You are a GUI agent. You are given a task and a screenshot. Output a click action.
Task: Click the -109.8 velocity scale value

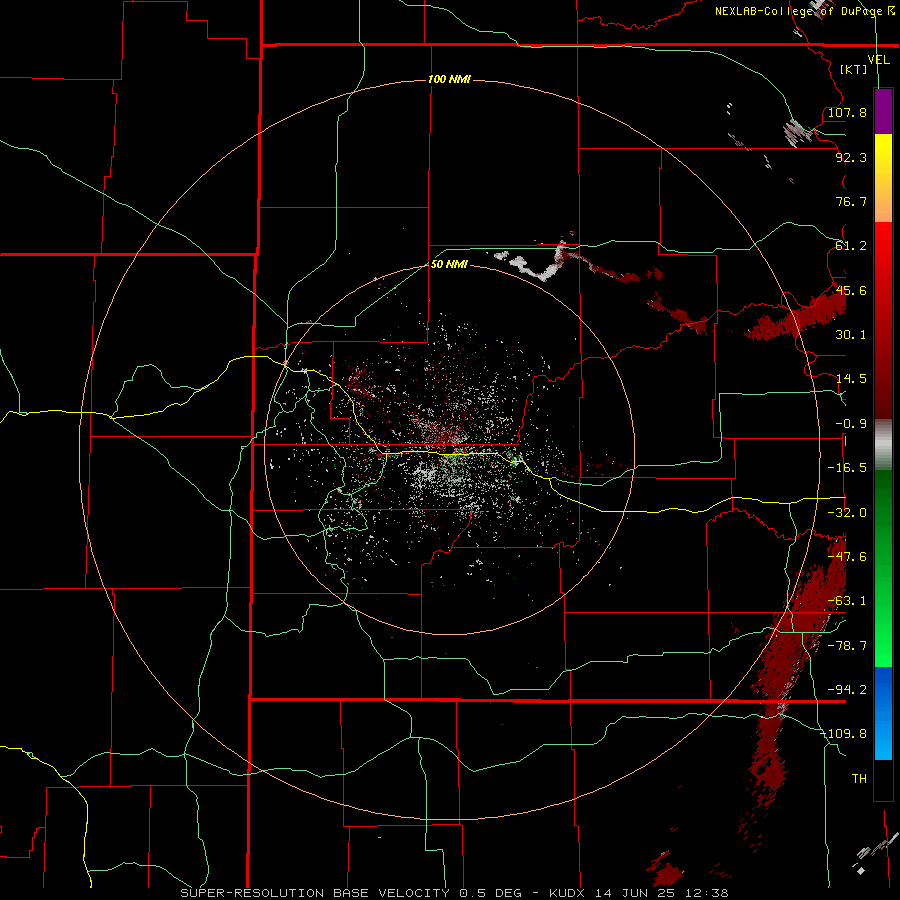[844, 734]
